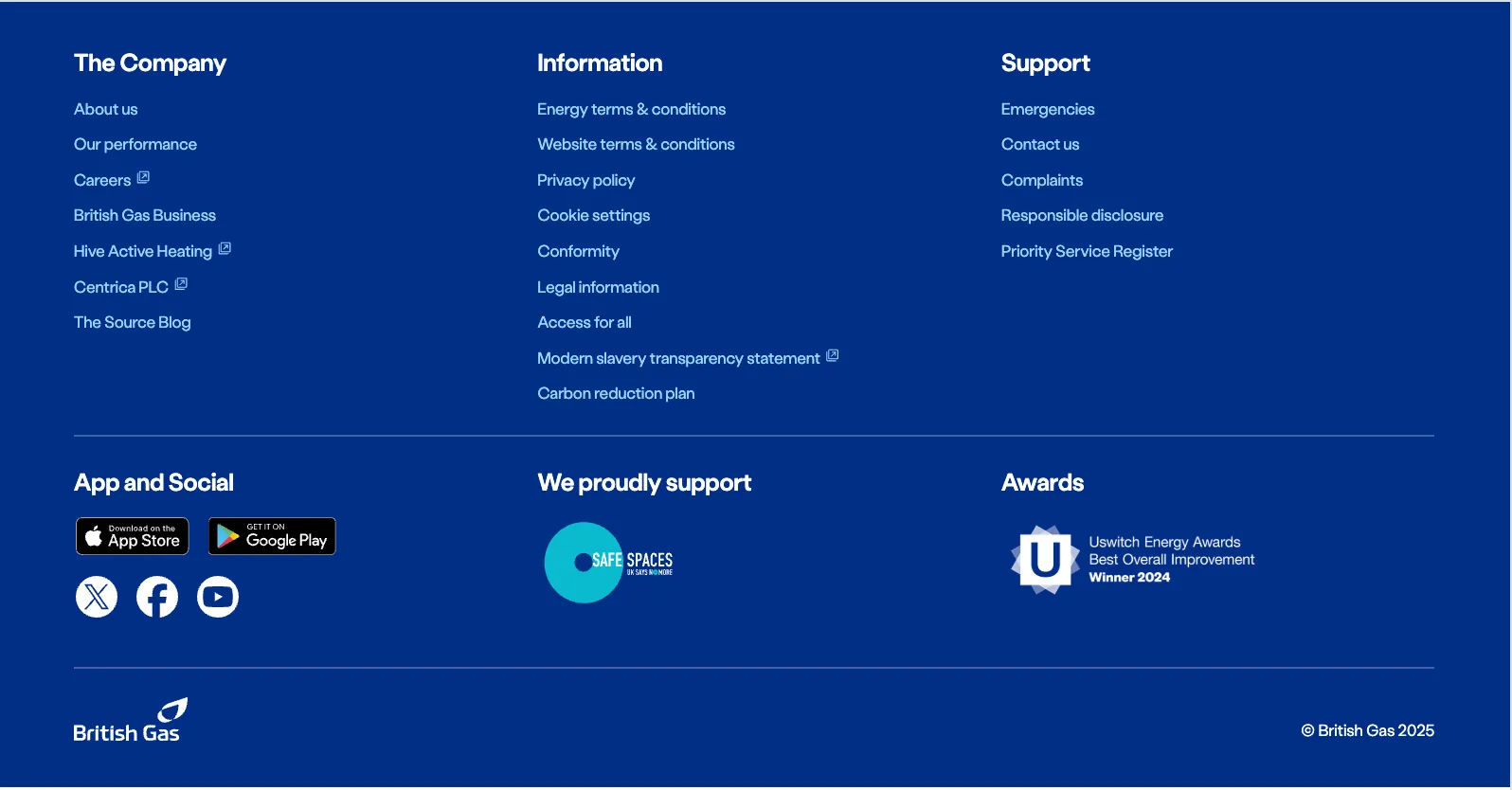Read The Source Blog

[x=132, y=322]
